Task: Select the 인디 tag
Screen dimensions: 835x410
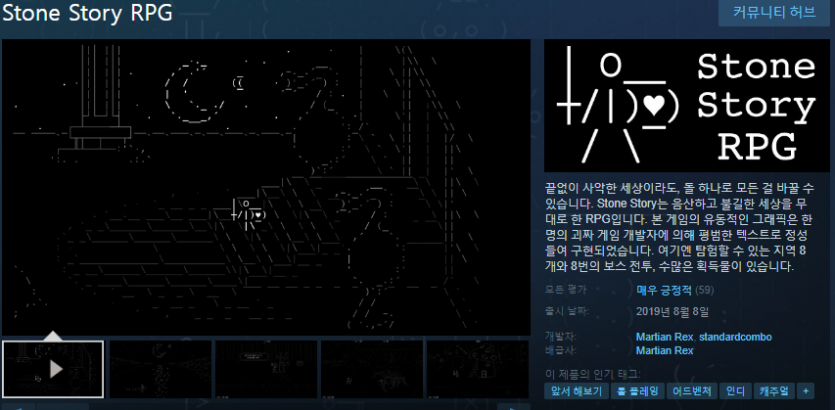Action: pyautogui.click(x=735, y=391)
